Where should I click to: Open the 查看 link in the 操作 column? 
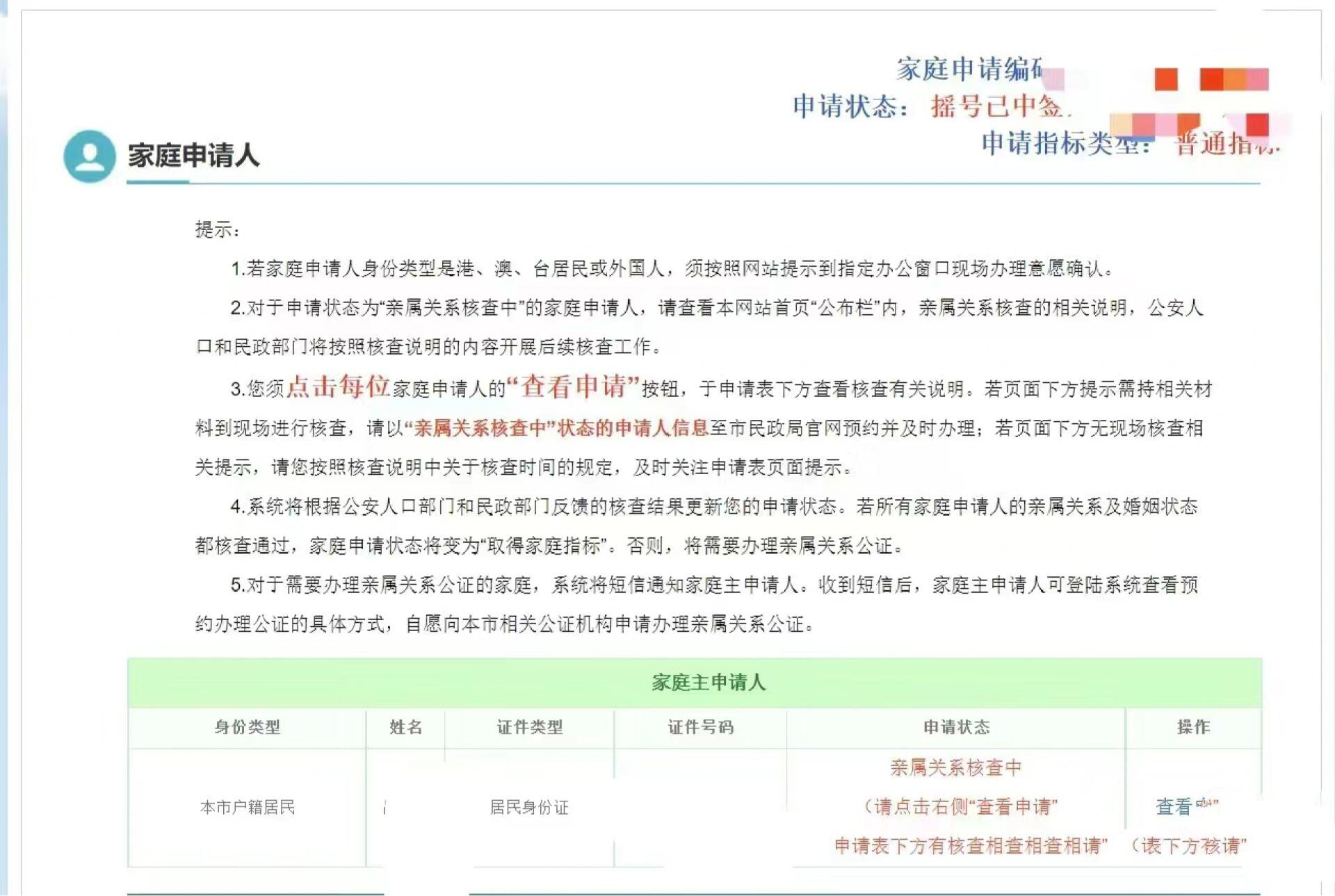[1174, 806]
